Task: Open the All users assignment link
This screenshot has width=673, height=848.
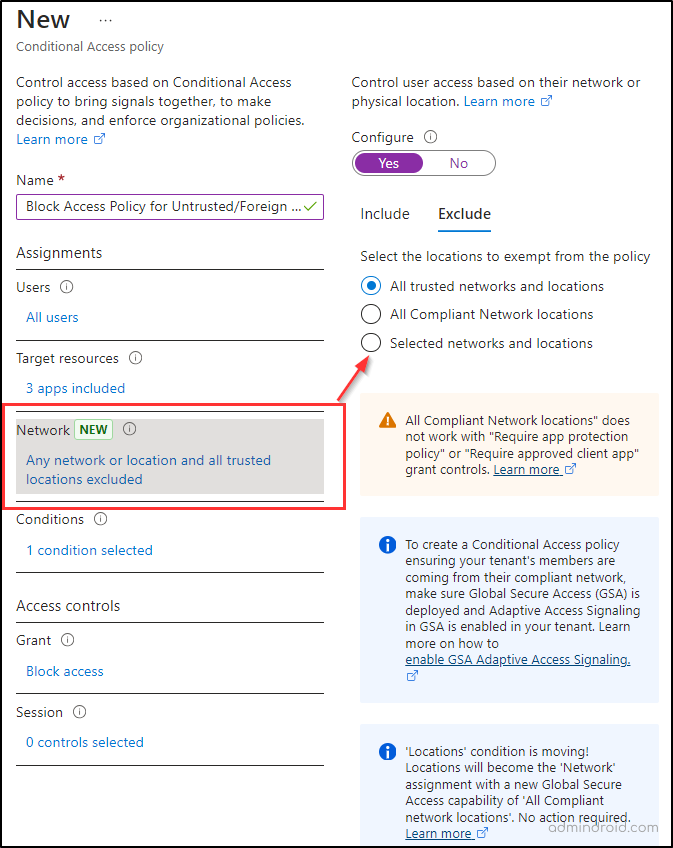Action: click(x=52, y=317)
